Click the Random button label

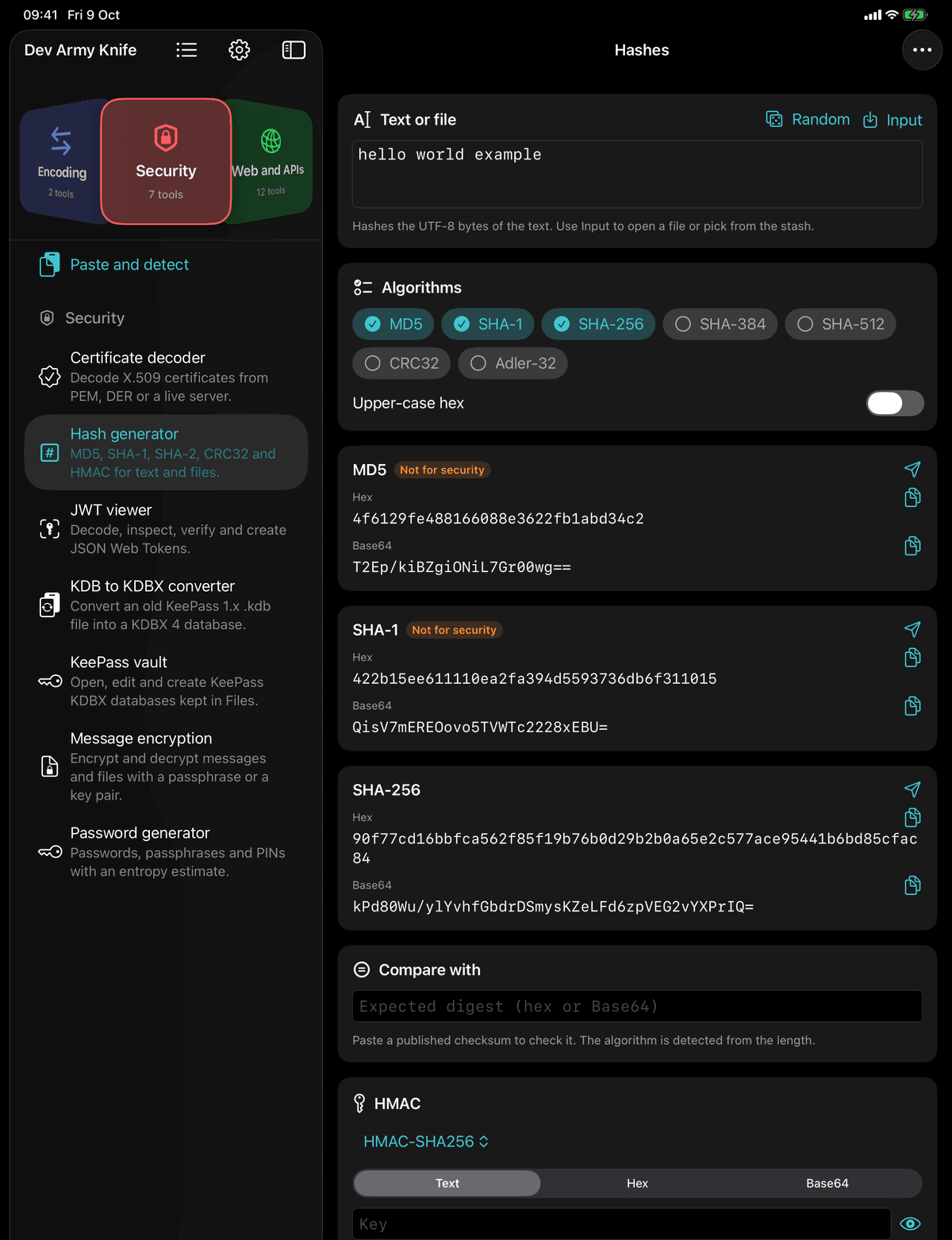pyautogui.click(x=820, y=119)
